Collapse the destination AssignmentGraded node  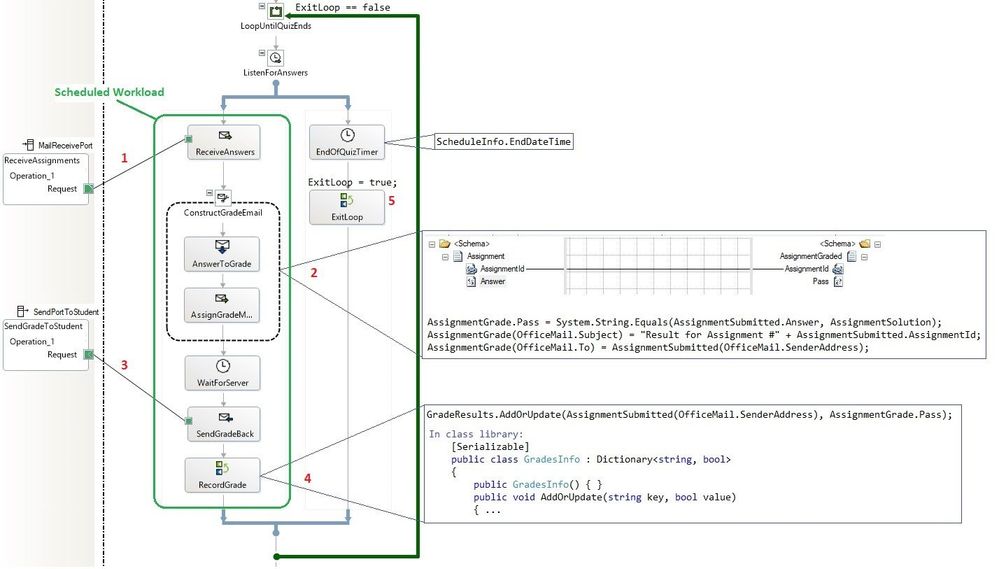coord(865,257)
